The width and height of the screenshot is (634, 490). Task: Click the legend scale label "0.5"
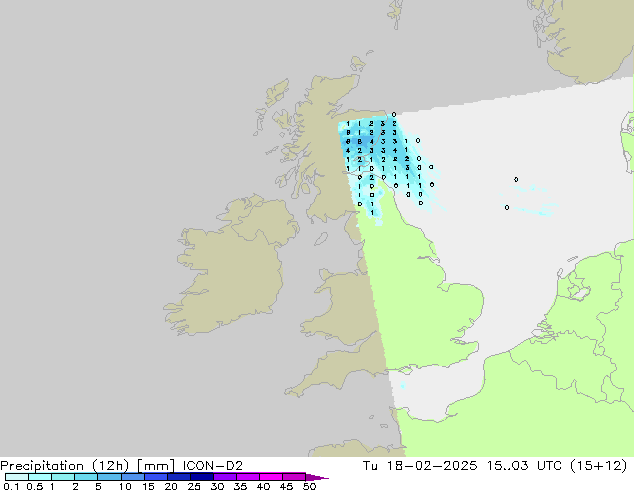coord(34,486)
